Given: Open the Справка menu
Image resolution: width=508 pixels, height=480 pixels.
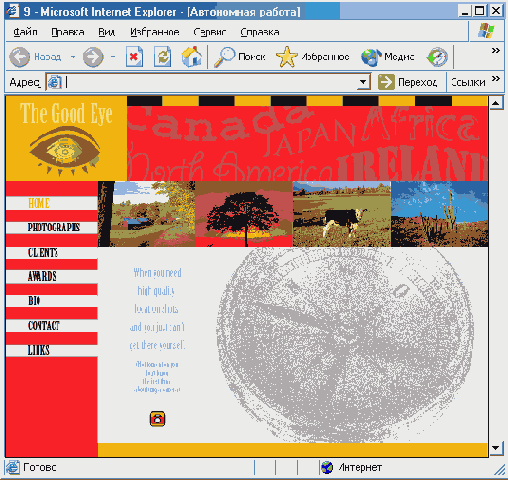Looking at the screenshot, I should point(260,32).
